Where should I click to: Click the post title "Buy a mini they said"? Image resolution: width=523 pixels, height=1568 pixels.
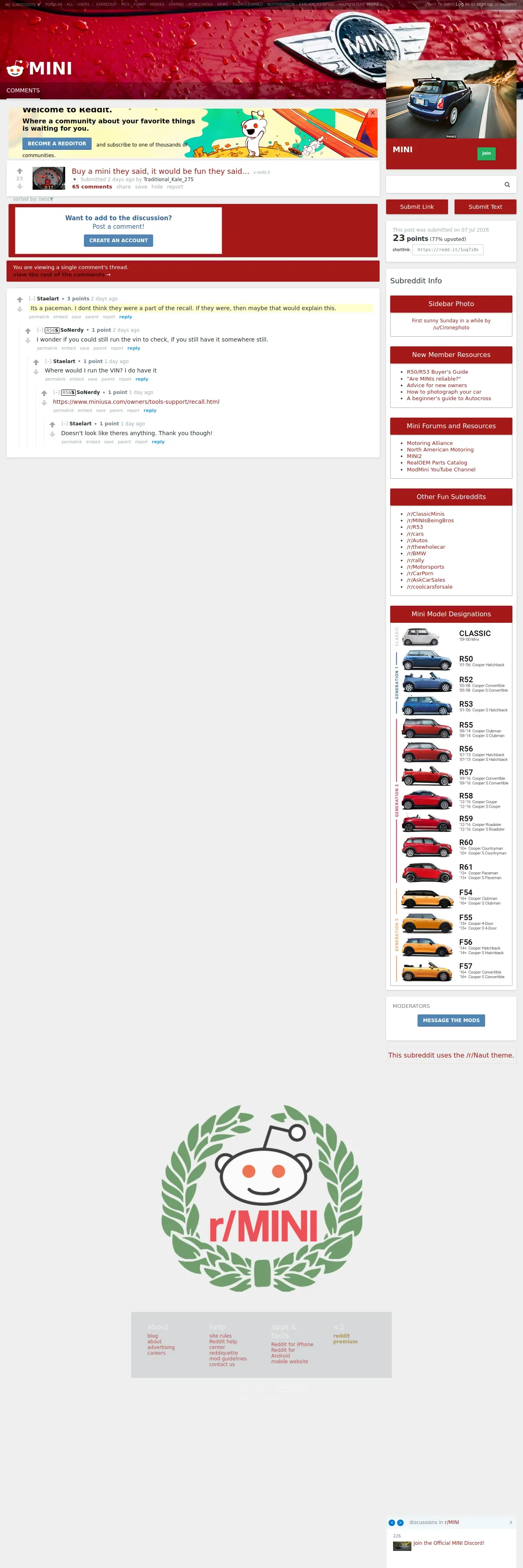pyautogui.click(x=161, y=171)
